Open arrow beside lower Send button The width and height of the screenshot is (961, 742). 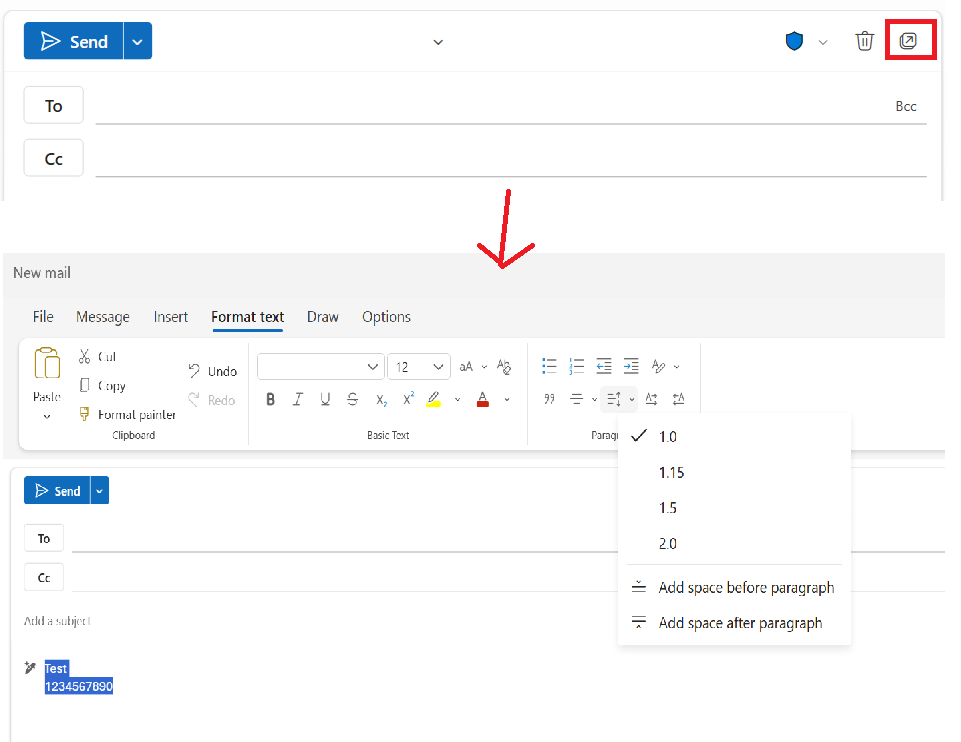pyautogui.click(x=99, y=491)
